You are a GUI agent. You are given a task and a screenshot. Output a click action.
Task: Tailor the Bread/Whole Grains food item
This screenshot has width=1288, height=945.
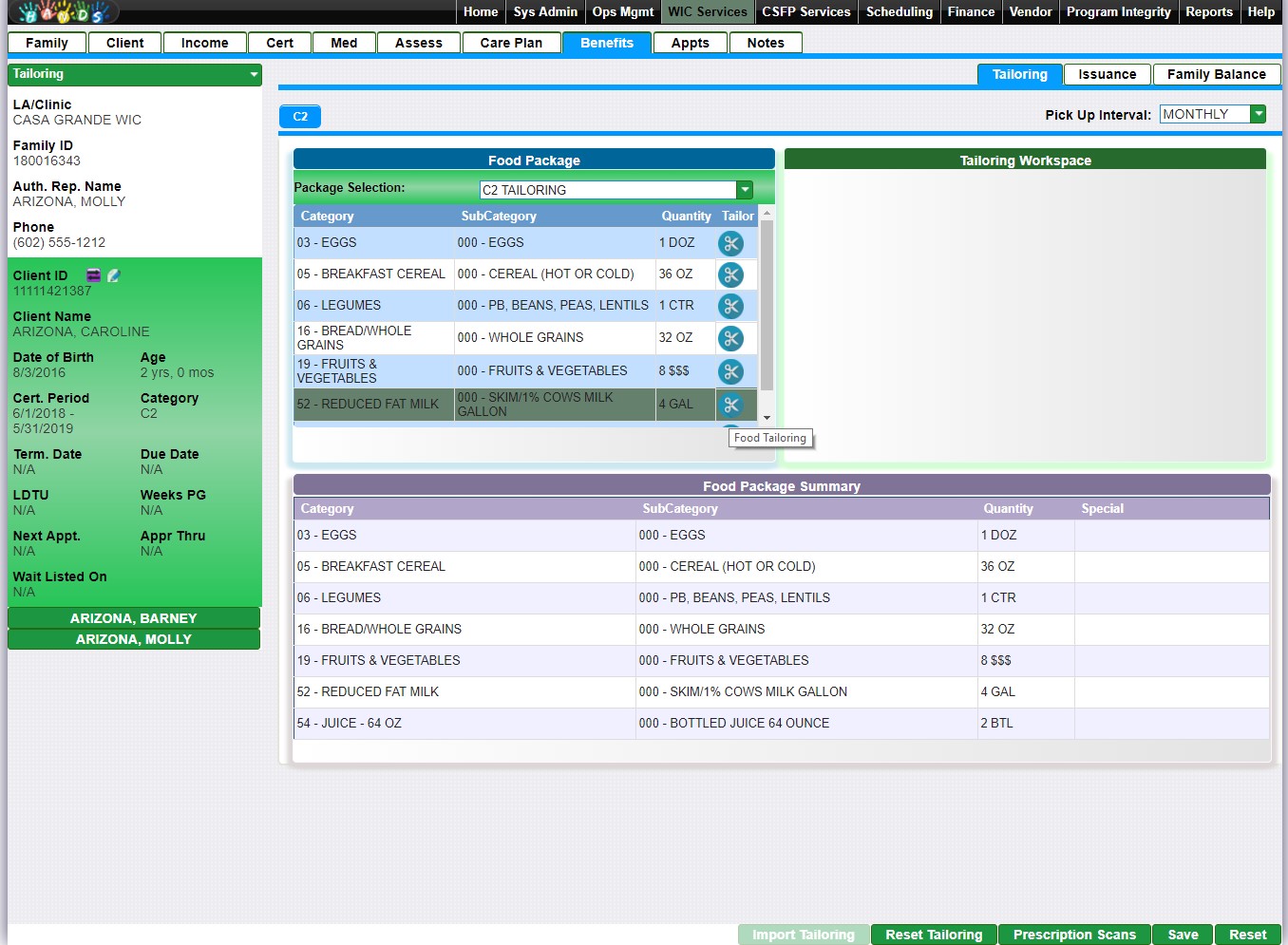pos(730,339)
